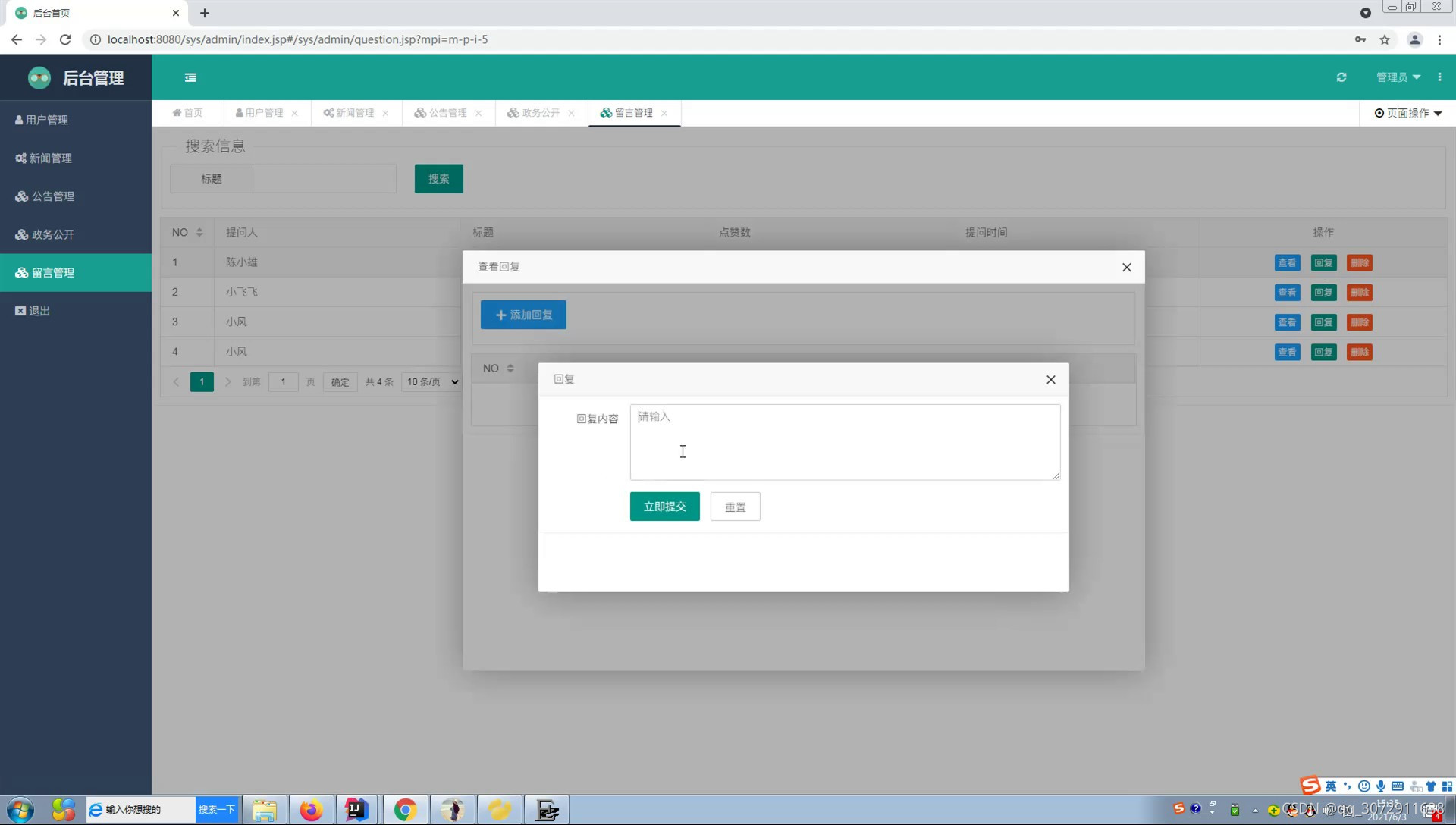Close the 留言管理 tab
This screenshot has width=1456, height=825.
click(664, 113)
